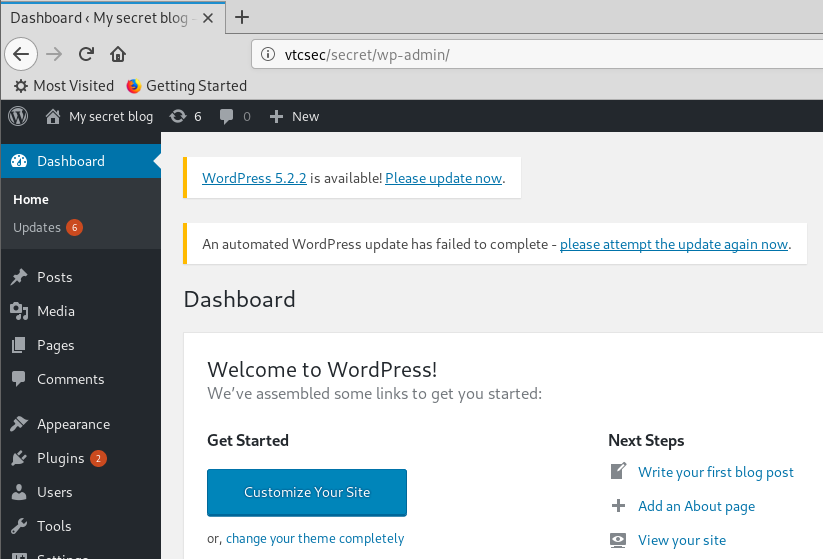The width and height of the screenshot is (823, 559).
Task: Click the Please update now link
Action: (443, 178)
